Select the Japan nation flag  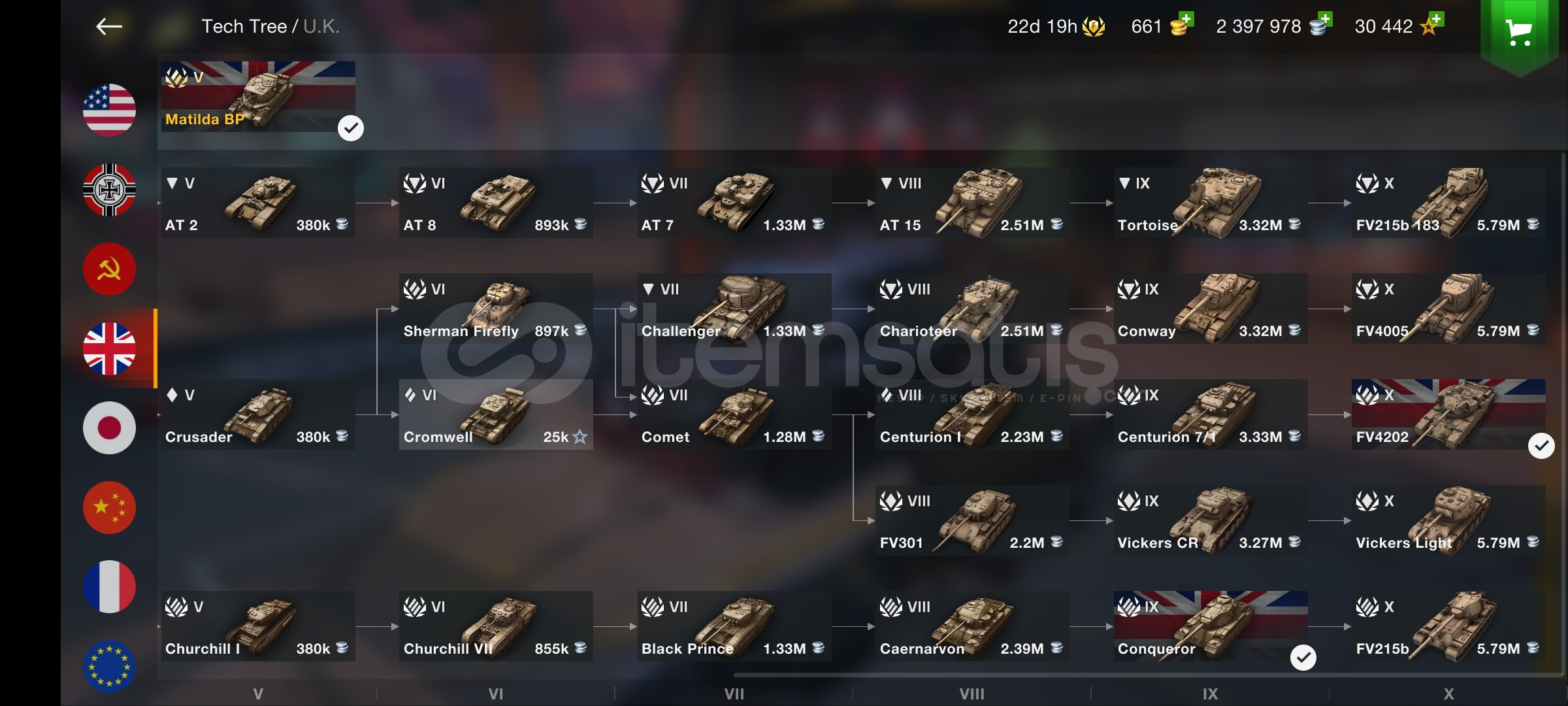(109, 428)
